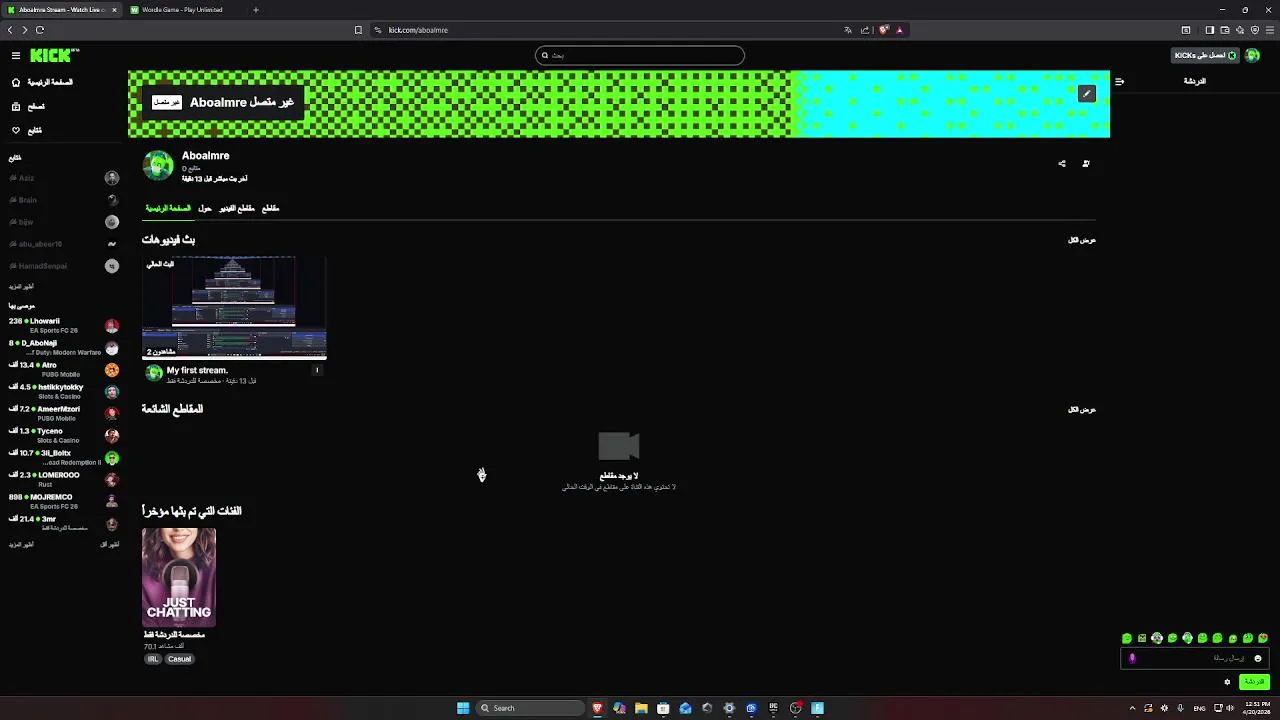Open a new browser tab

coord(255,10)
